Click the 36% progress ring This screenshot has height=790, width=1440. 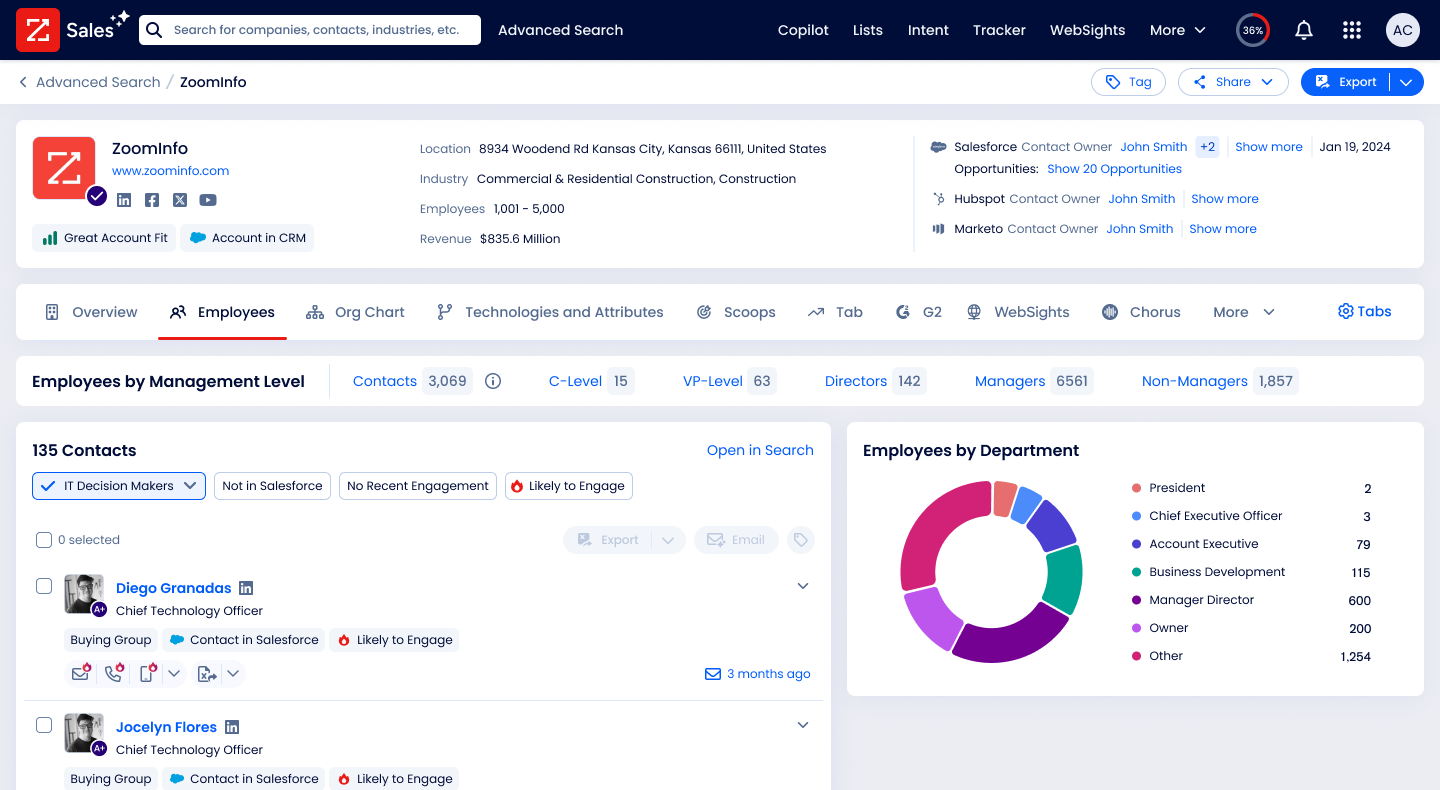point(1253,30)
